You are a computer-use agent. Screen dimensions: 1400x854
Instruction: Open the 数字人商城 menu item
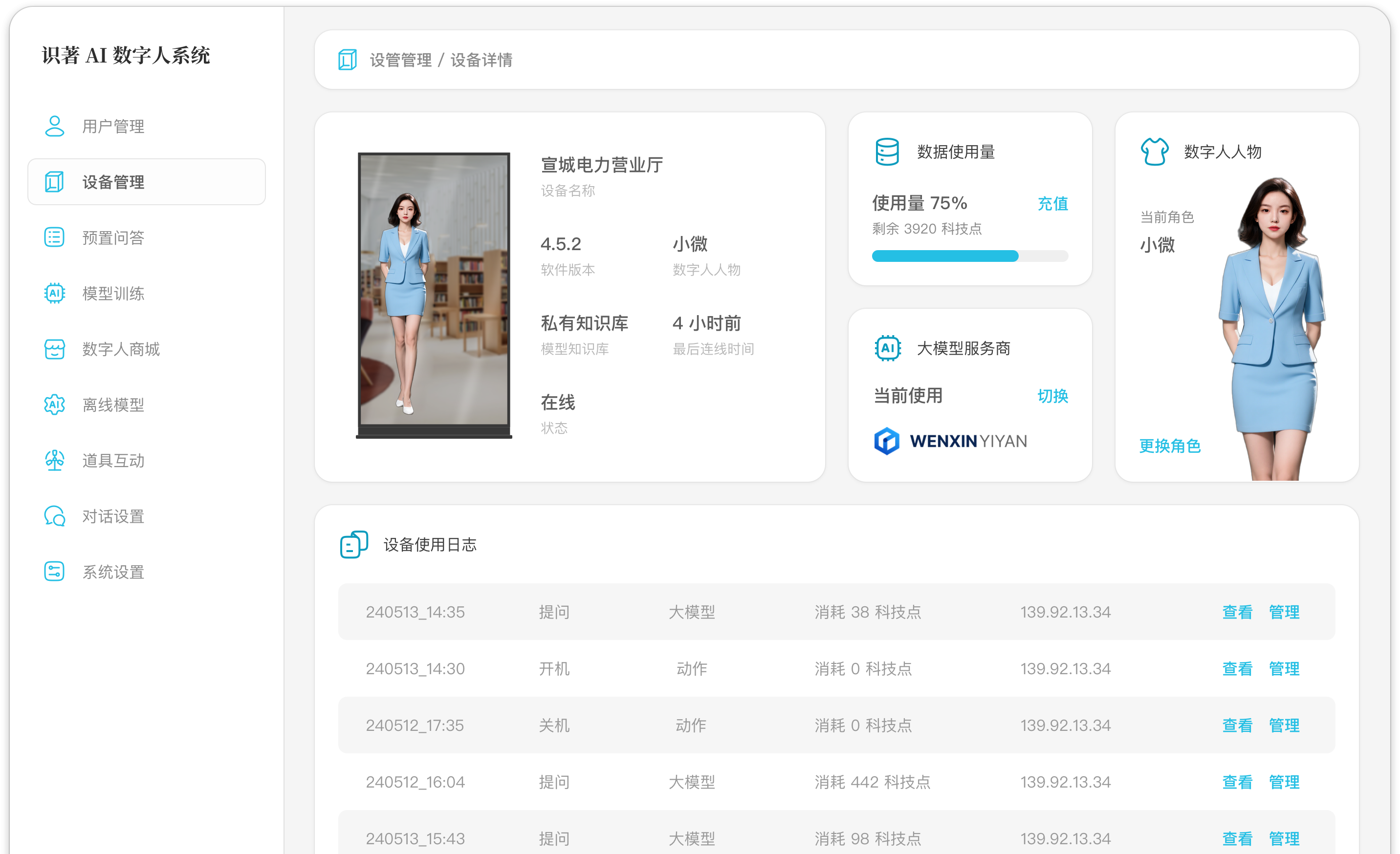pyautogui.click(x=120, y=349)
